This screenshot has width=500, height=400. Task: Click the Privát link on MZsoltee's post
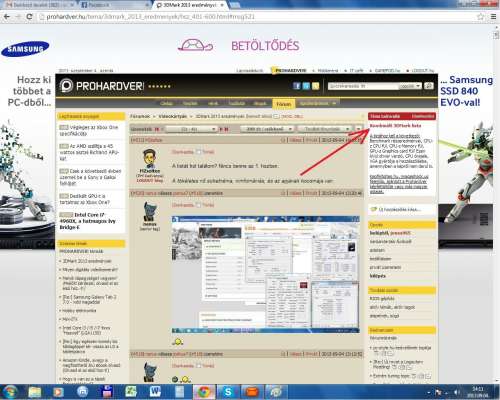tap(311, 140)
